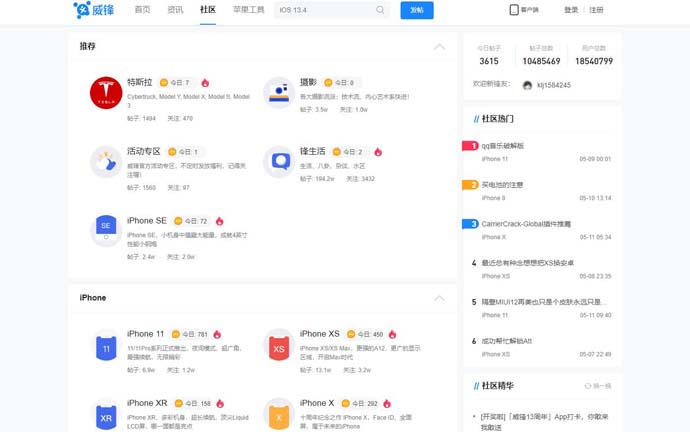This screenshot has height=432, width=690.
Task: Open the iPhone SE forum icon
Action: pyautogui.click(x=106, y=231)
